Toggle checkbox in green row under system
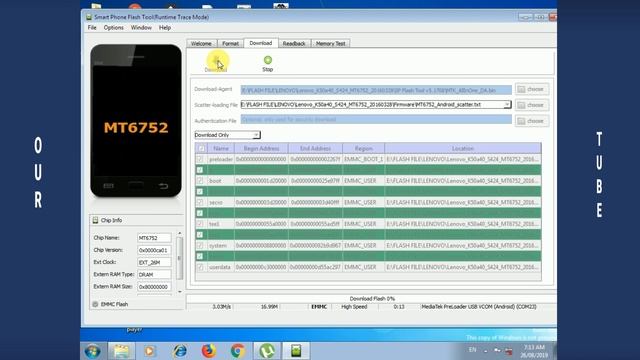The height and width of the screenshot is (360, 640). tap(200, 256)
